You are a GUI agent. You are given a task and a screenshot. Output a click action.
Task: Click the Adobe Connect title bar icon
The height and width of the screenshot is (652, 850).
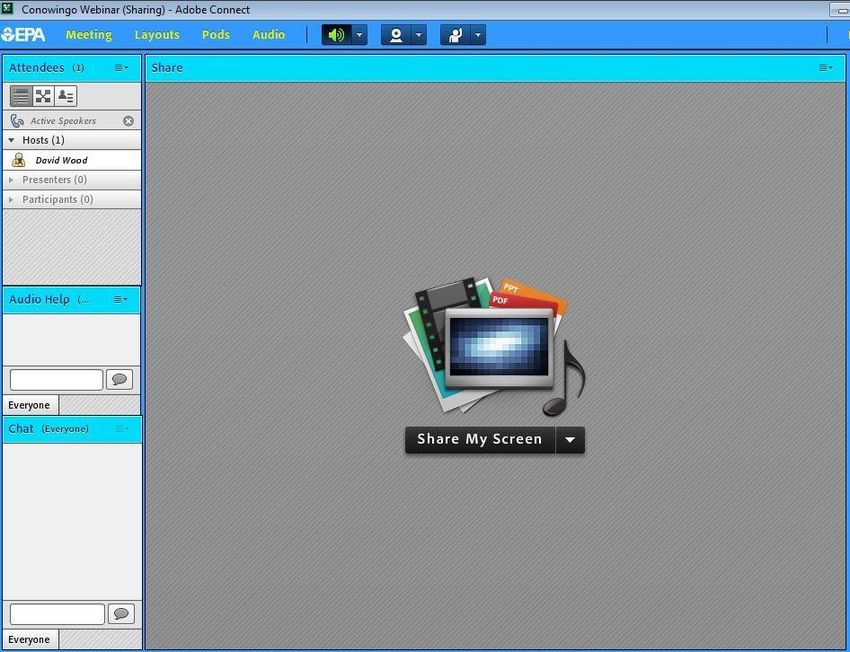pyautogui.click(x=8, y=8)
